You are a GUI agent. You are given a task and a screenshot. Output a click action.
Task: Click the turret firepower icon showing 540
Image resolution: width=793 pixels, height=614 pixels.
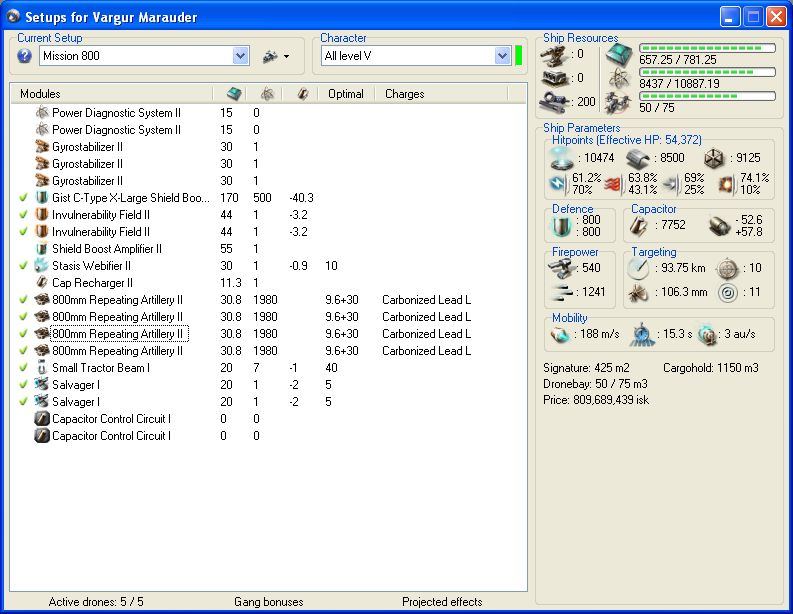(562, 267)
